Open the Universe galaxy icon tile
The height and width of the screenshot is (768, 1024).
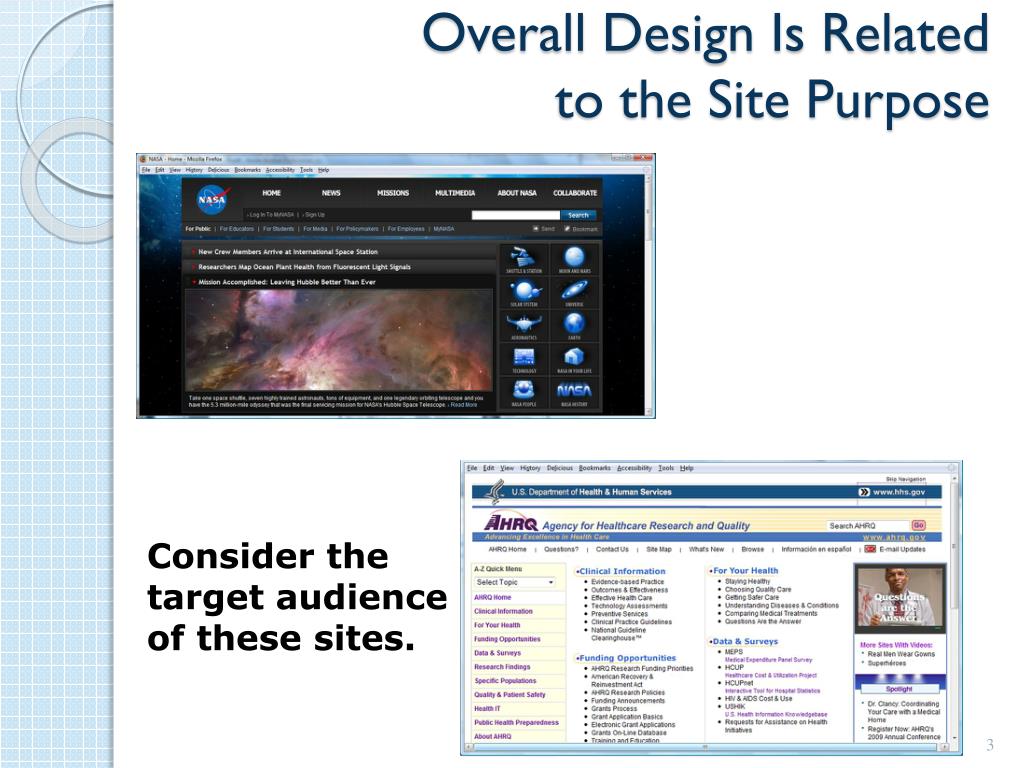coord(575,293)
